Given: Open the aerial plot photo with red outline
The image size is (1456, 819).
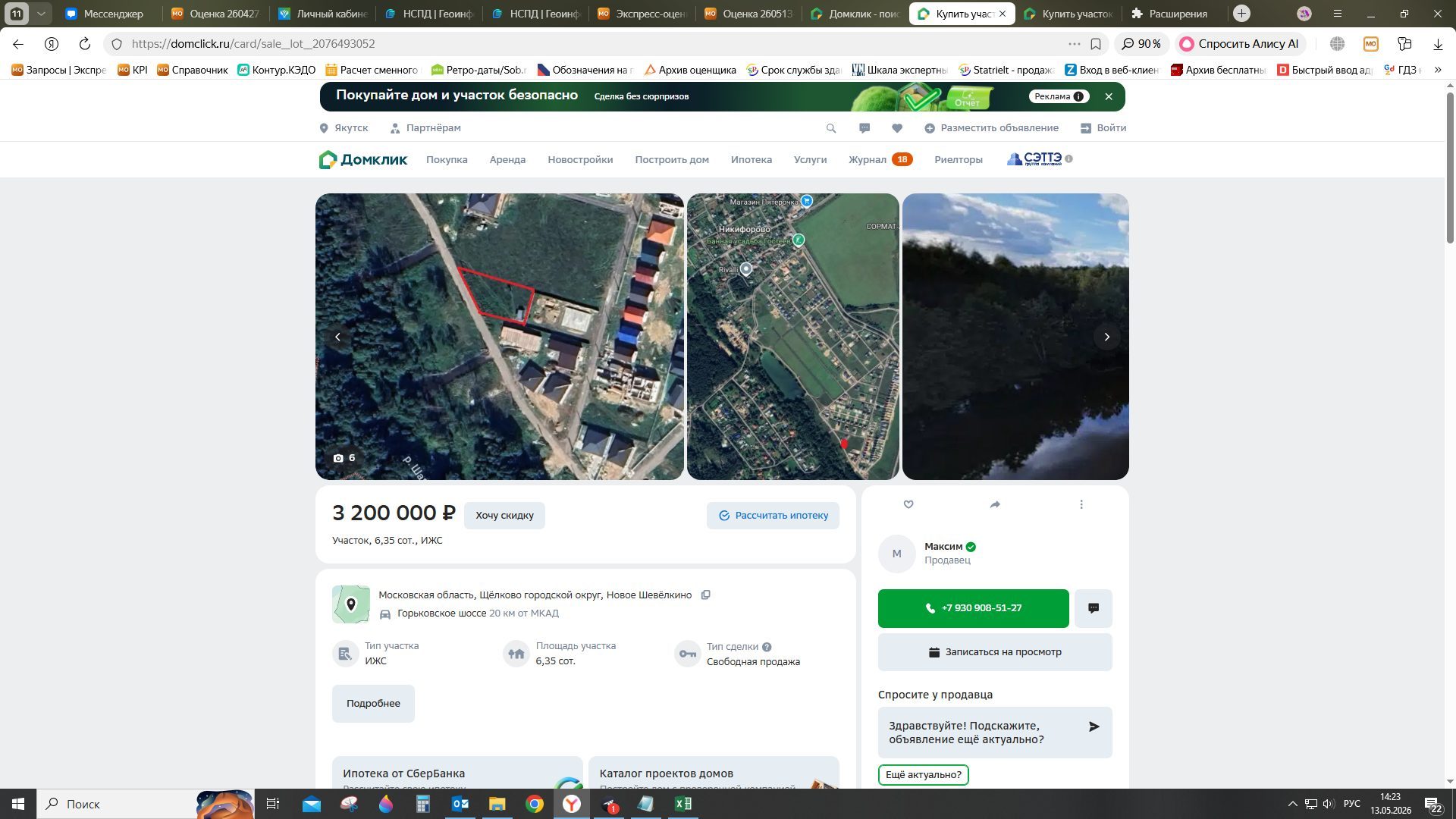Looking at the screenshot, I should (x=500, y=337).
